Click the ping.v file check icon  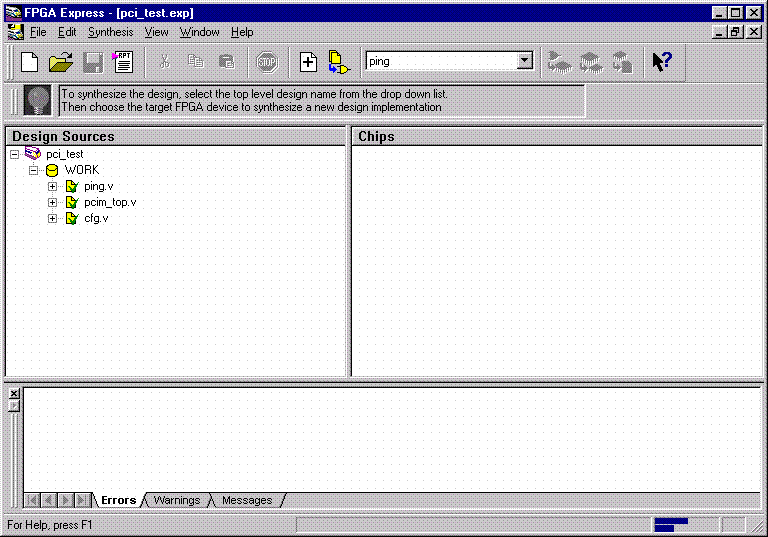(72, 186)
